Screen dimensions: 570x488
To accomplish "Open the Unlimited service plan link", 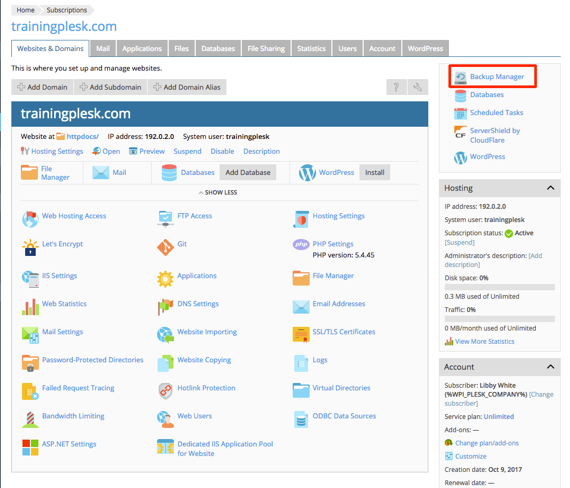I will click(x=499, y=417).
